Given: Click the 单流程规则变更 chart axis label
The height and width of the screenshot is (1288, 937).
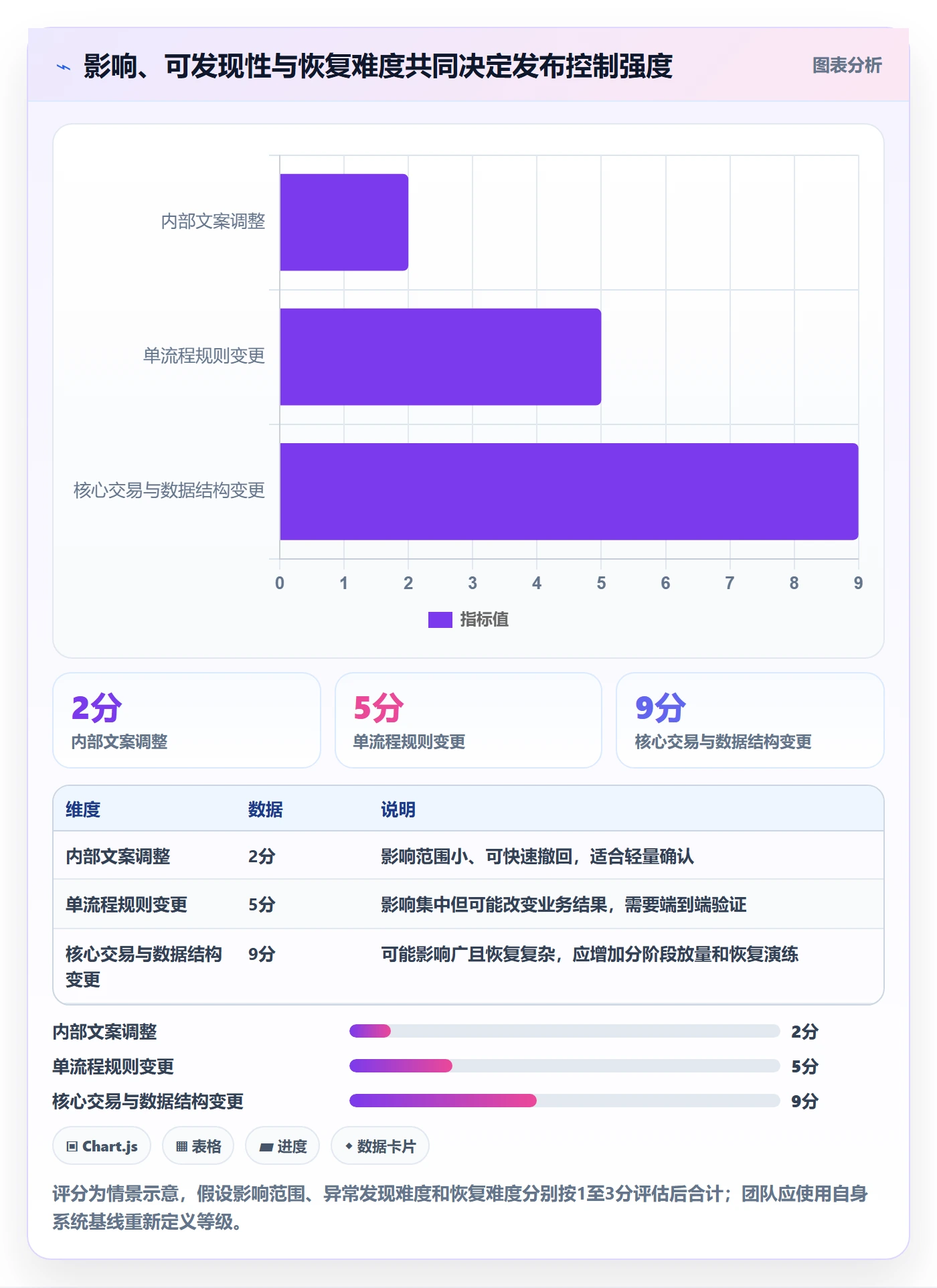Looking at the screenshot, I should click(204, 356).
